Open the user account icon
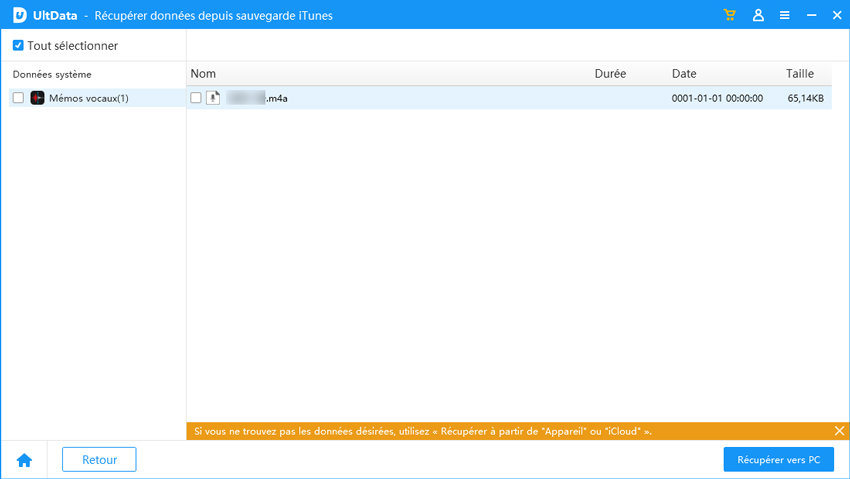This screenshot has height=479, width=850. 758,15
